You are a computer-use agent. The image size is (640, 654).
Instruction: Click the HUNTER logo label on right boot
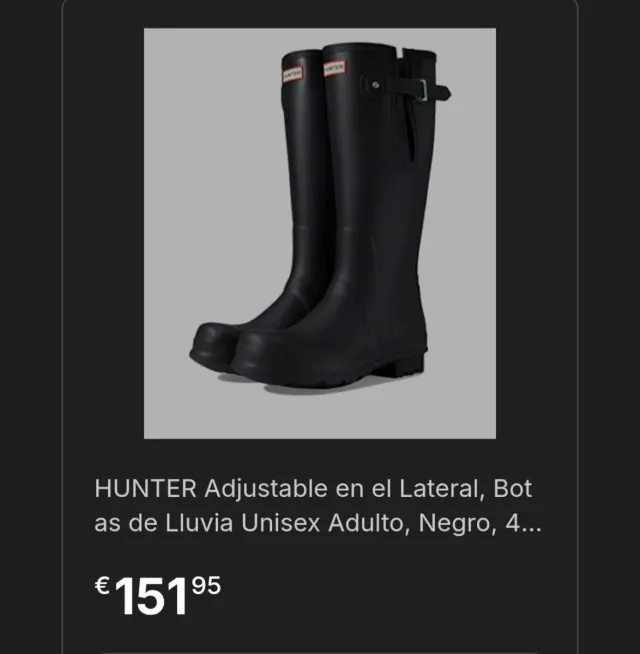click(x=335, y=68)
